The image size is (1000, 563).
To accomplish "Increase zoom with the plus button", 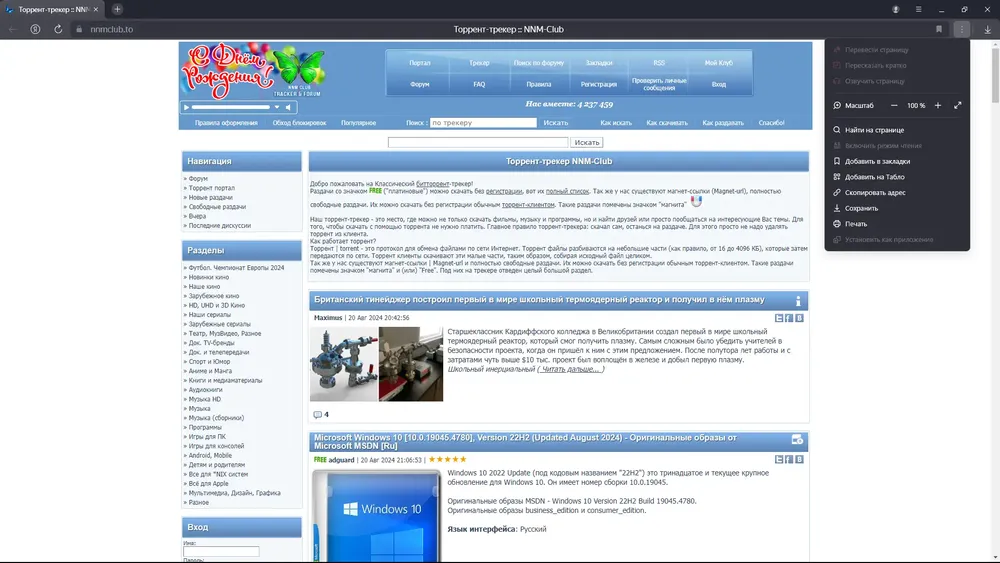I will point(938,106).
